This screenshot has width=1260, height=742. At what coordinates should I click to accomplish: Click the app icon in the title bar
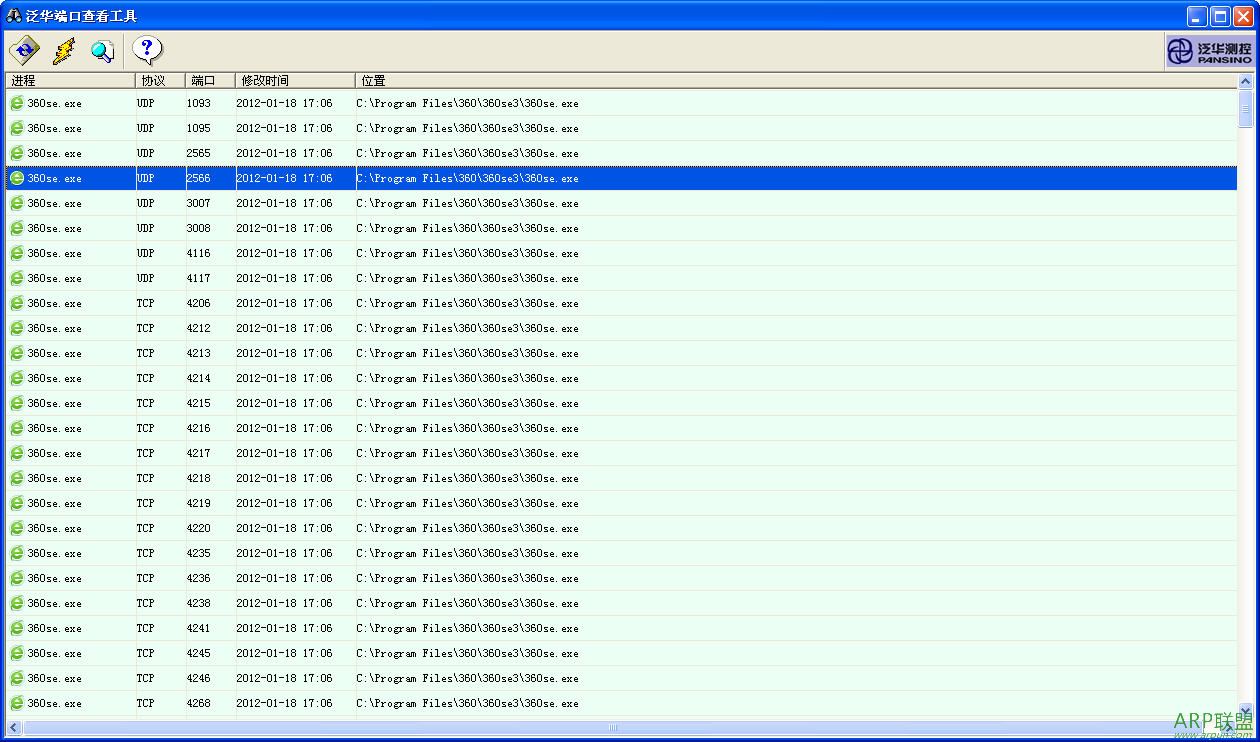(14, 16)
